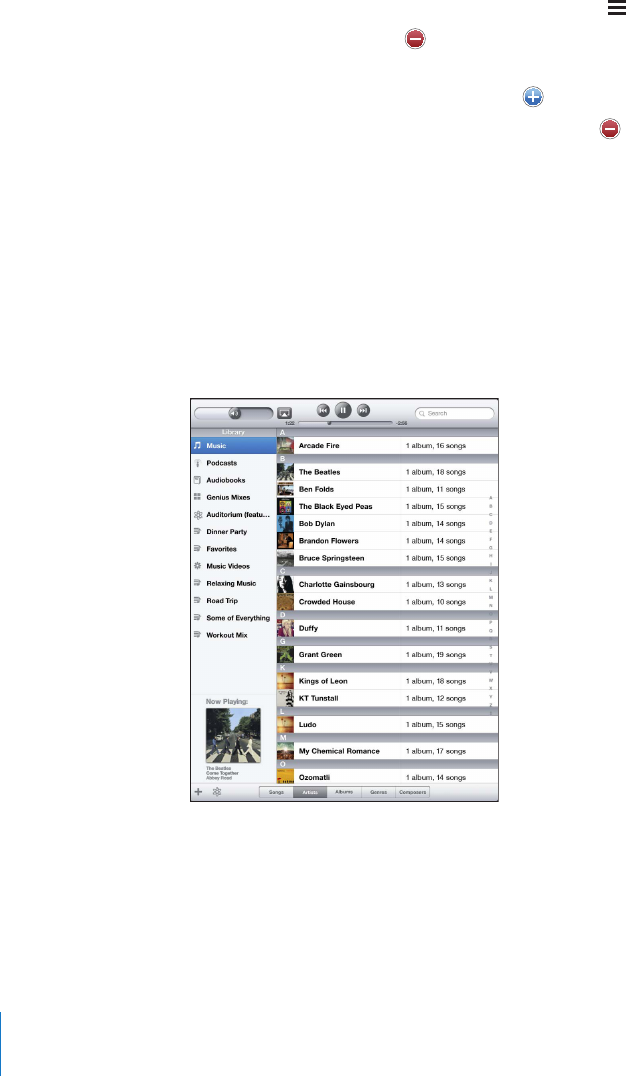
Task: Click the Music note icon in sidebar
Action: click(198, 445)
